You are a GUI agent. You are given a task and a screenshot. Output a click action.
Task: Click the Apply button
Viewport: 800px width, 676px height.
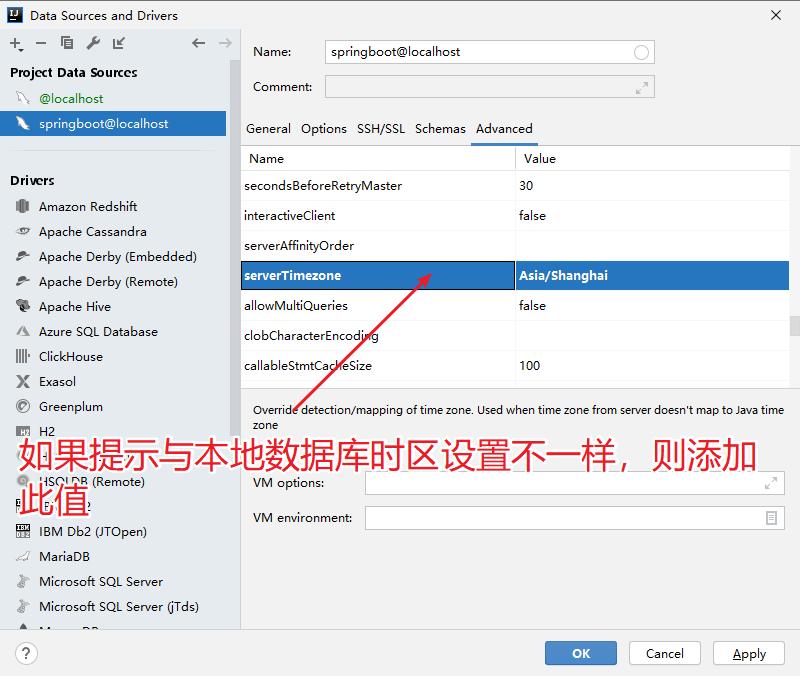748,653
